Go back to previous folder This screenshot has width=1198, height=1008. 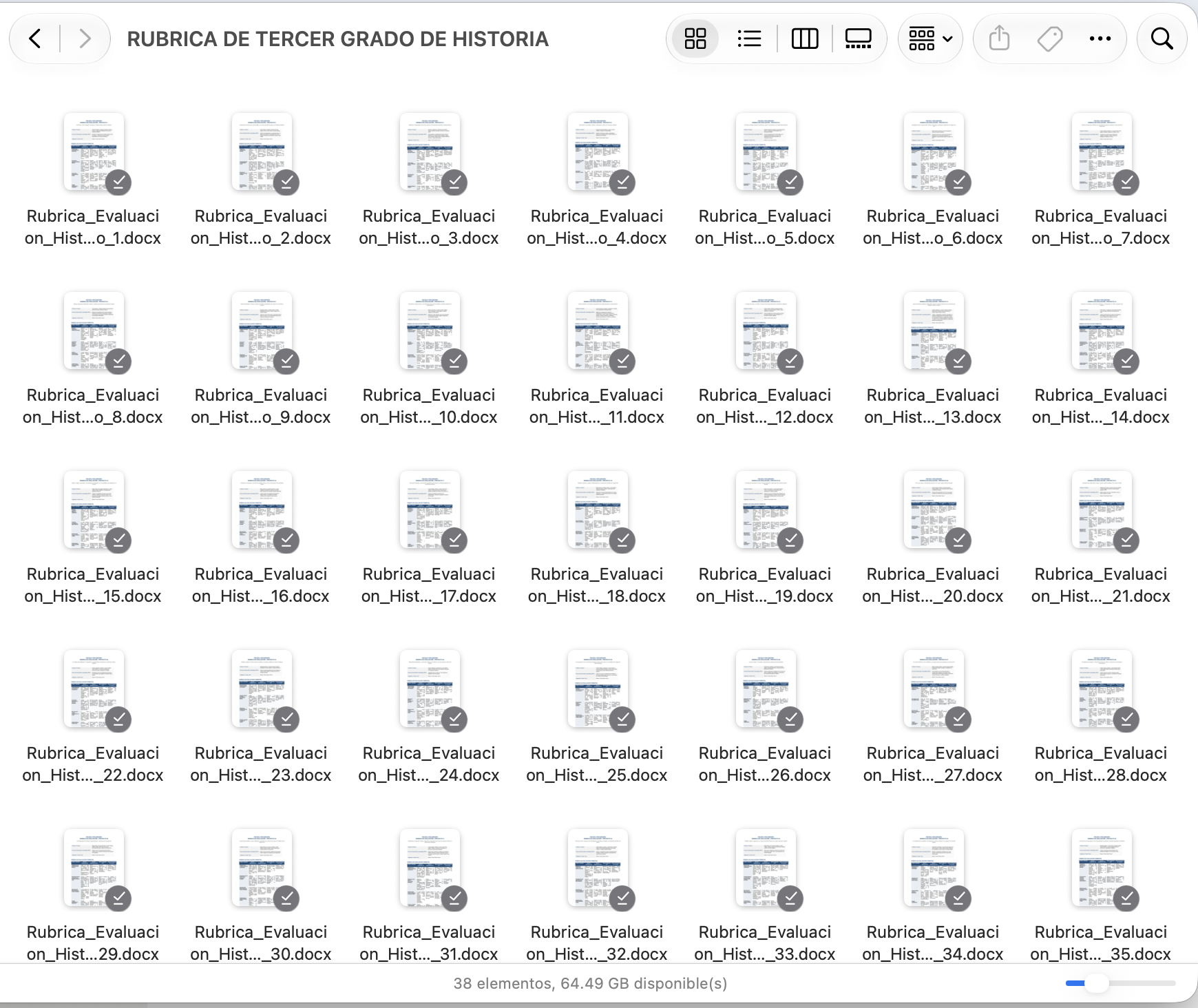pyautogui.click(x=35, y=39)
